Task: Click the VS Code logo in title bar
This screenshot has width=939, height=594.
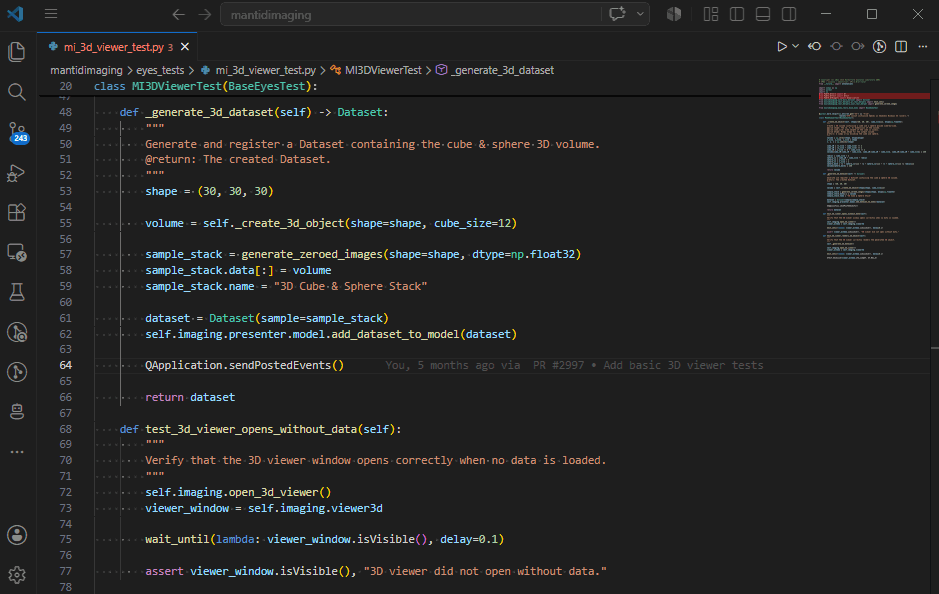Action: tap(16, 14)
